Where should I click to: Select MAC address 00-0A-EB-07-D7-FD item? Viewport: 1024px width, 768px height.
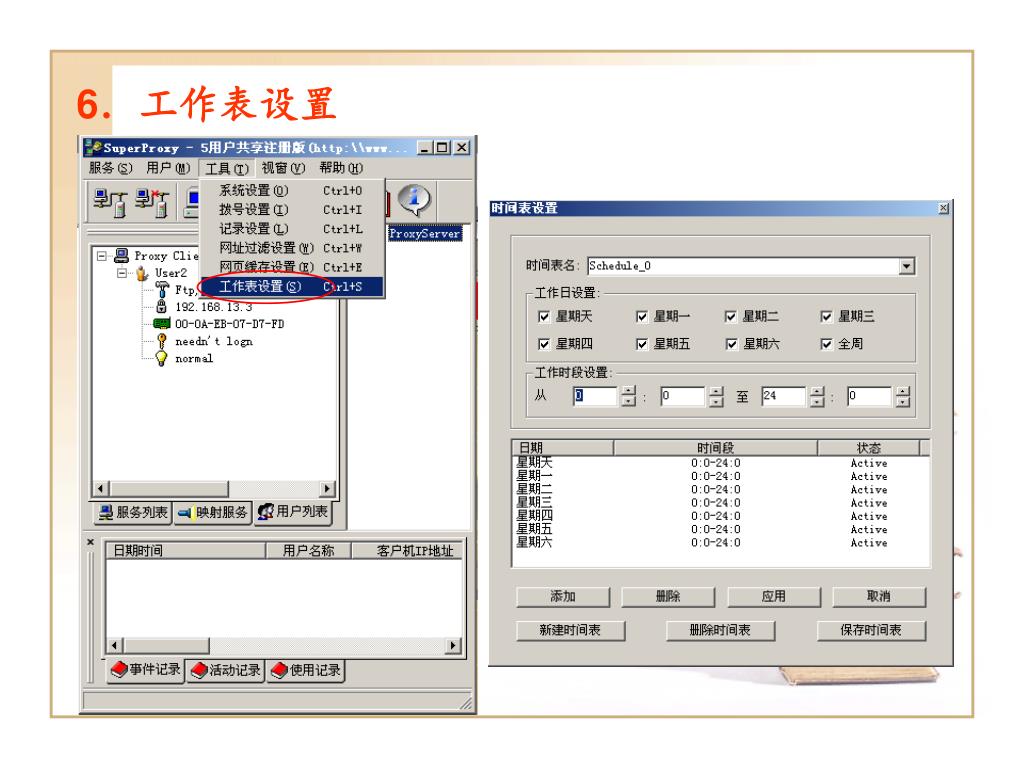218,323
